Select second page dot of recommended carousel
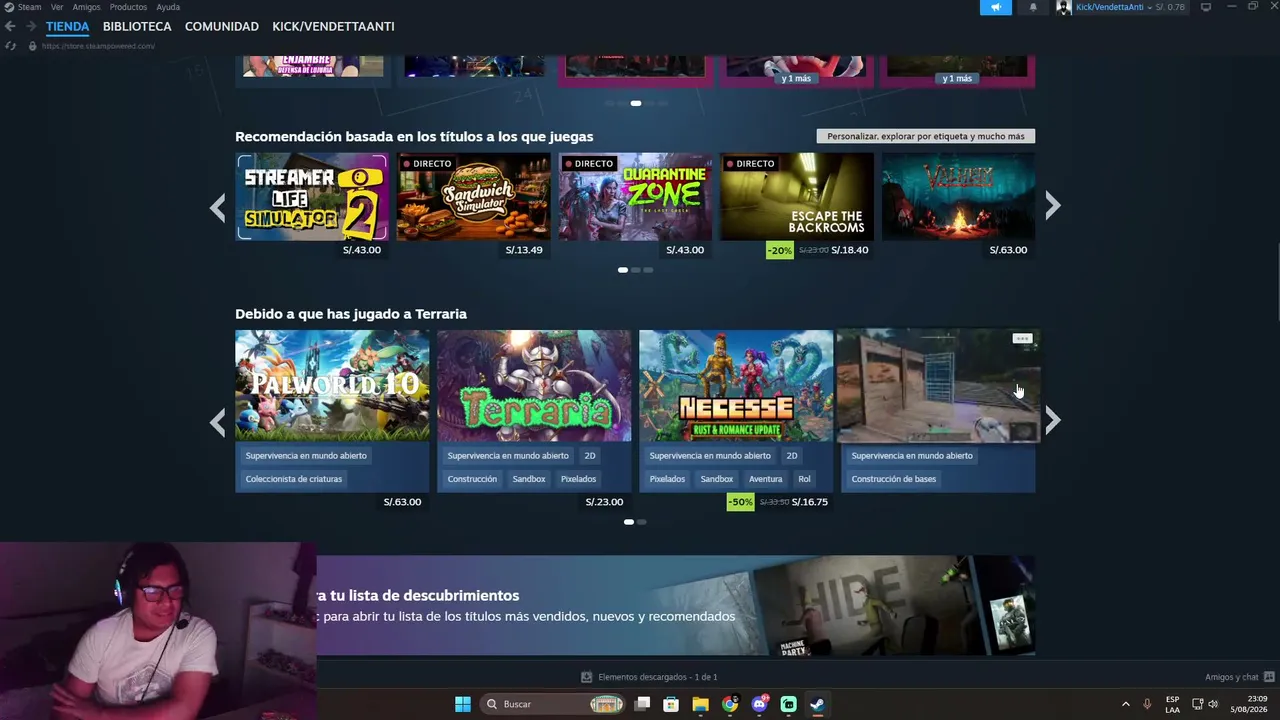The width and height of the screenshot is (1280, 720). click(x=636, y=270)
